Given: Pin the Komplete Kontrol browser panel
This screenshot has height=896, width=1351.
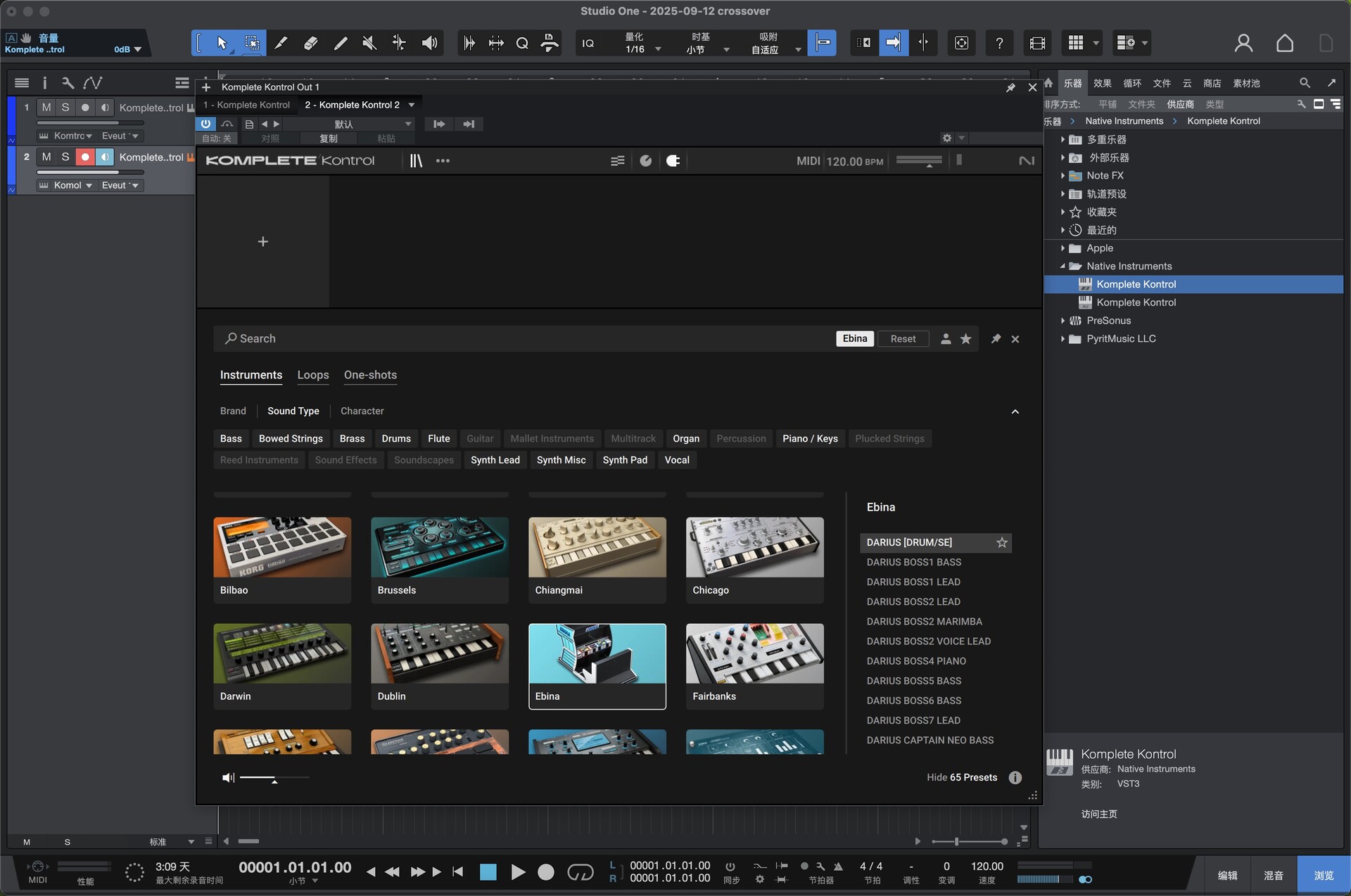Looking at the screenshot, I should [x=996, y=339].
